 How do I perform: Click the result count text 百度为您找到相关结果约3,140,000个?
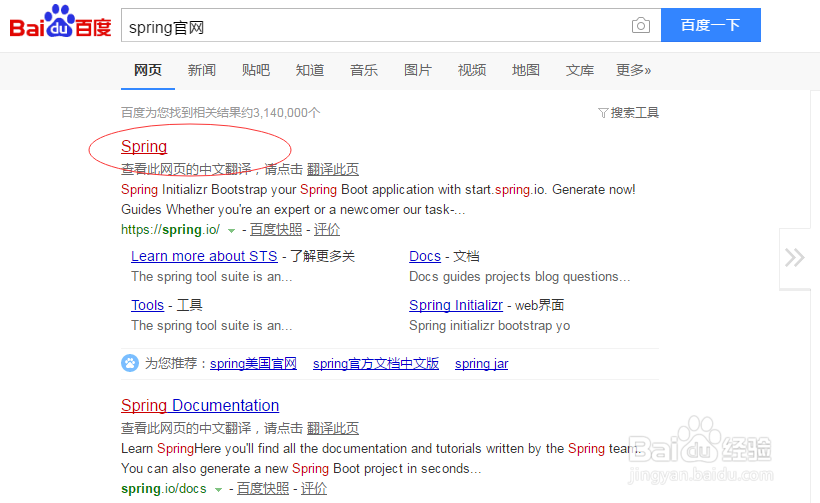pos(221,113)
